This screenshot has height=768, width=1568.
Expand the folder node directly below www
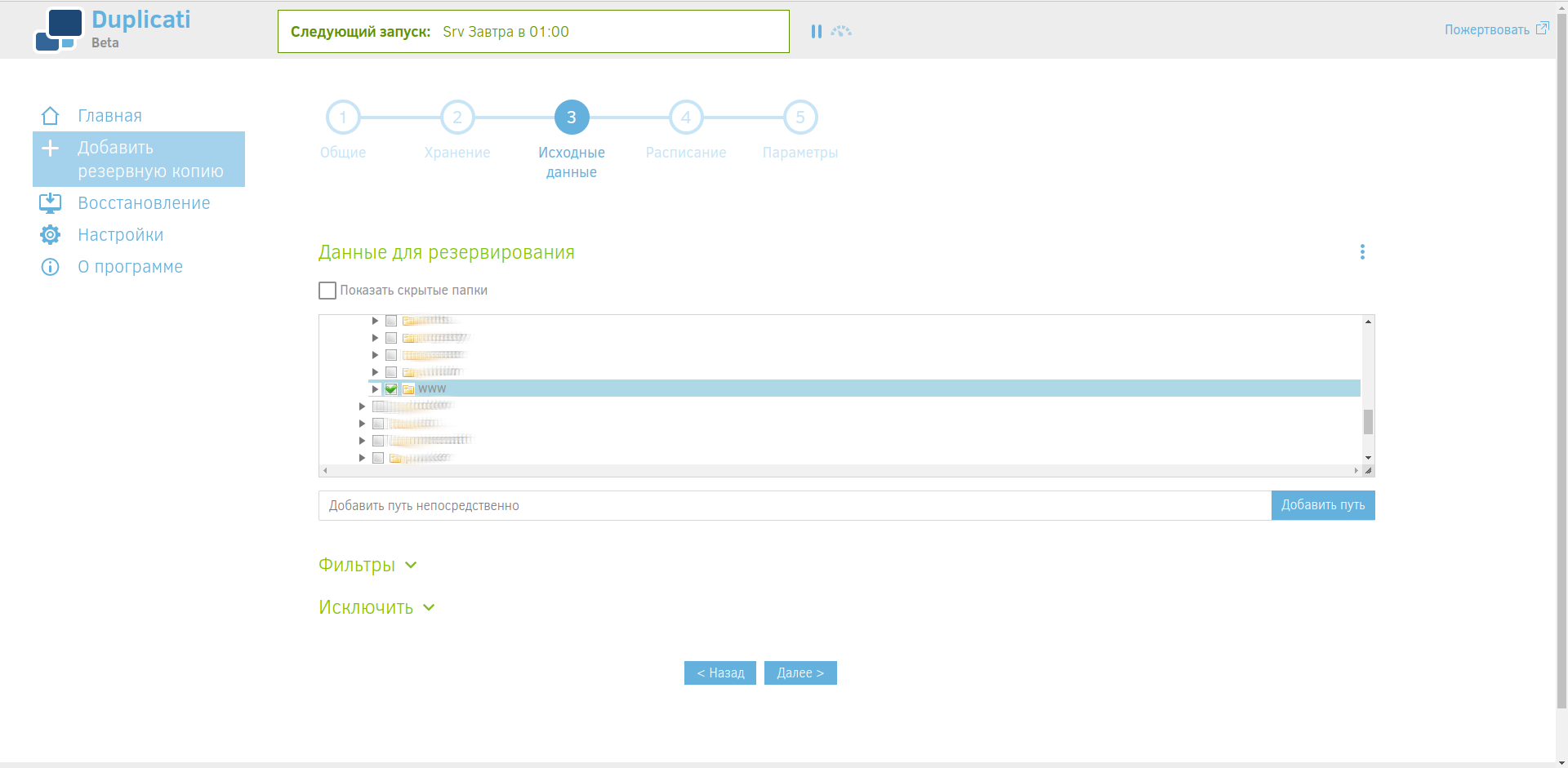coord(362,406)
